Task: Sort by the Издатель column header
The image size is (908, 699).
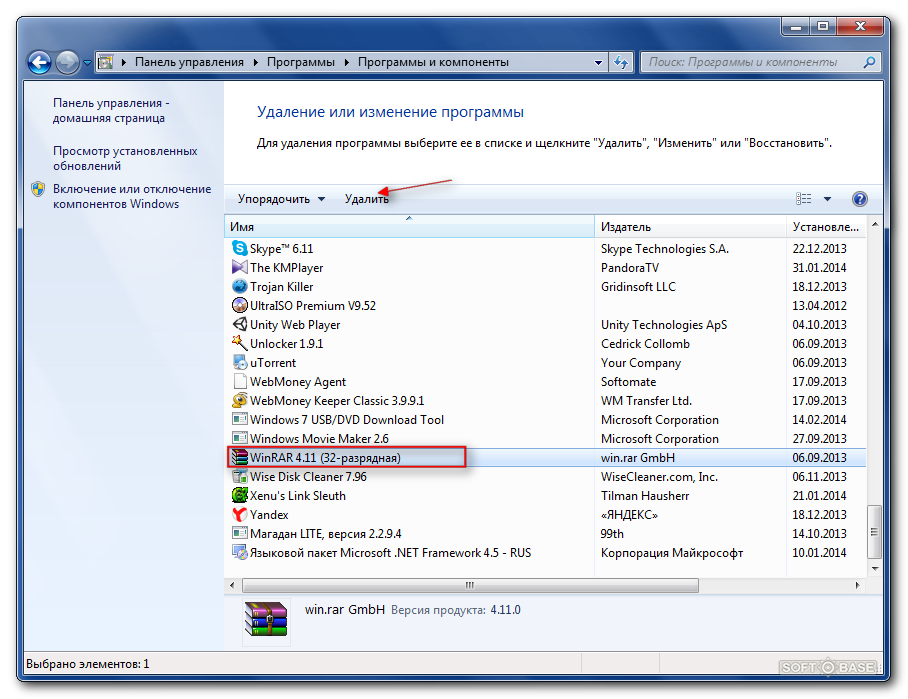Action: click(x=690, y=227)
